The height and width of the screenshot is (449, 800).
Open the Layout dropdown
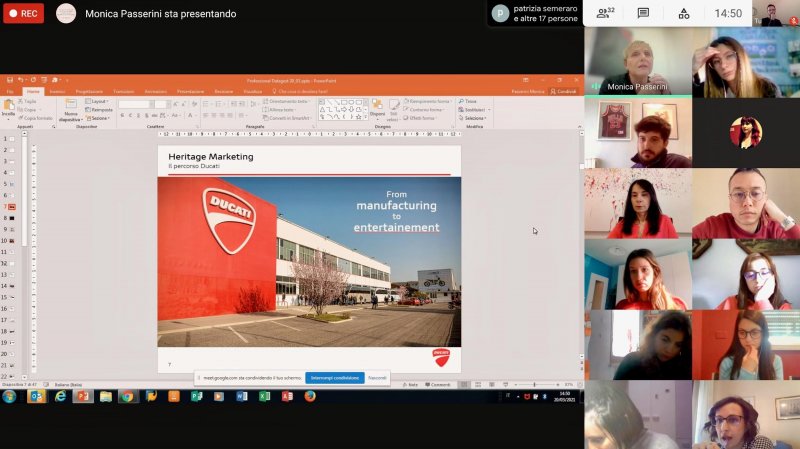pos(96,102)
